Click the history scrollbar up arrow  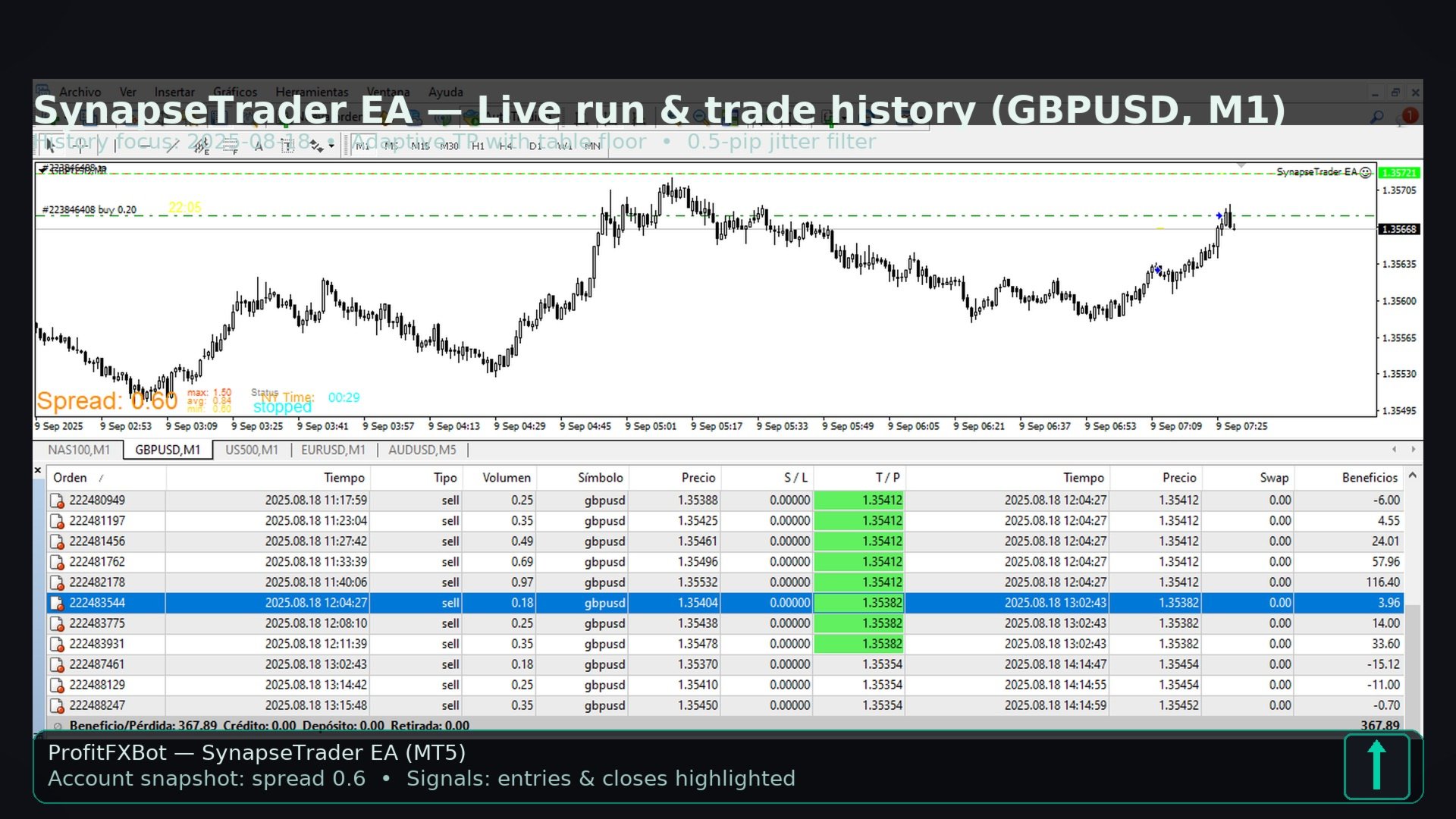click(1412, 475)
